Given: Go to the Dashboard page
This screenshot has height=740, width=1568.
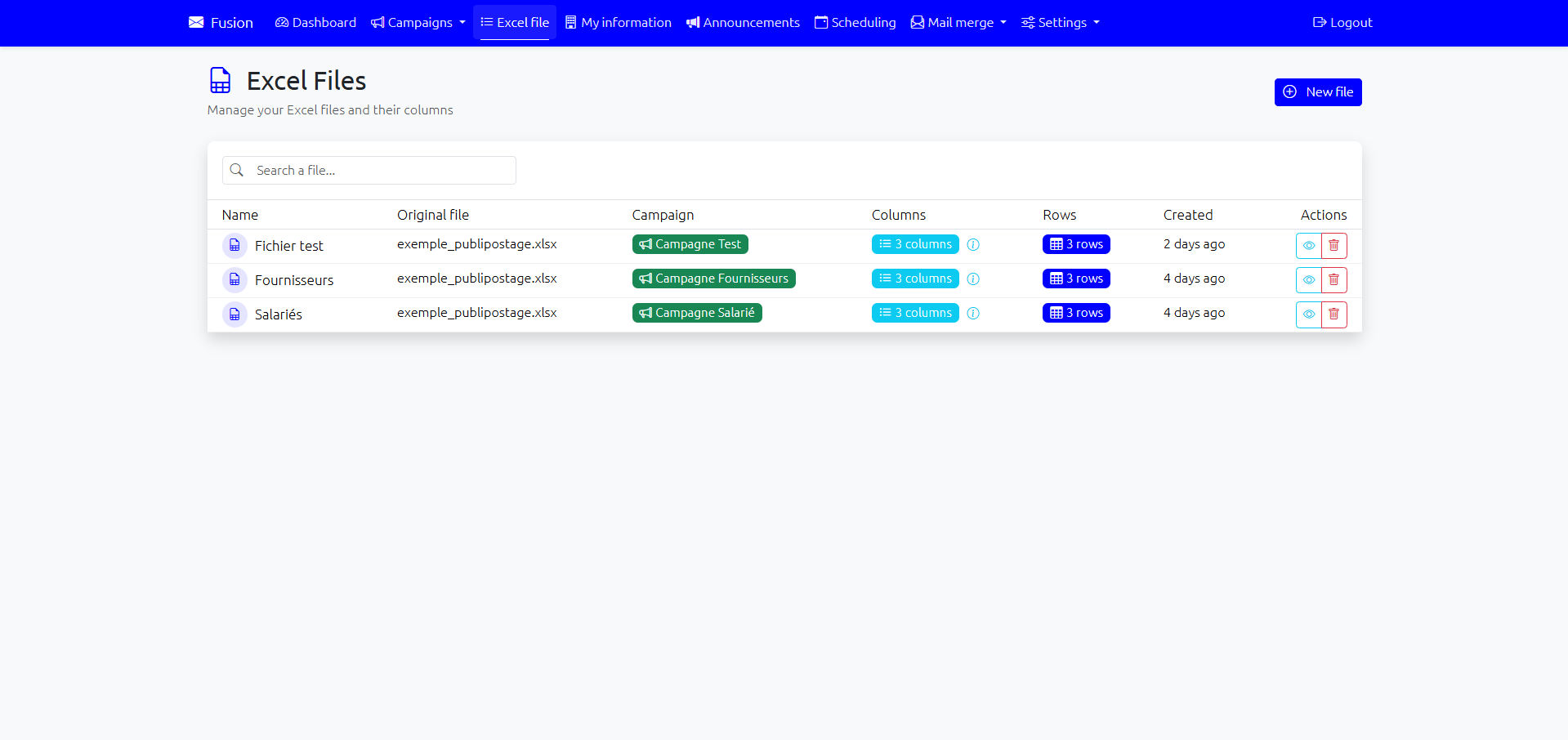Looking at the screenshot, I should pyautogui.click(x=315, y=23).
